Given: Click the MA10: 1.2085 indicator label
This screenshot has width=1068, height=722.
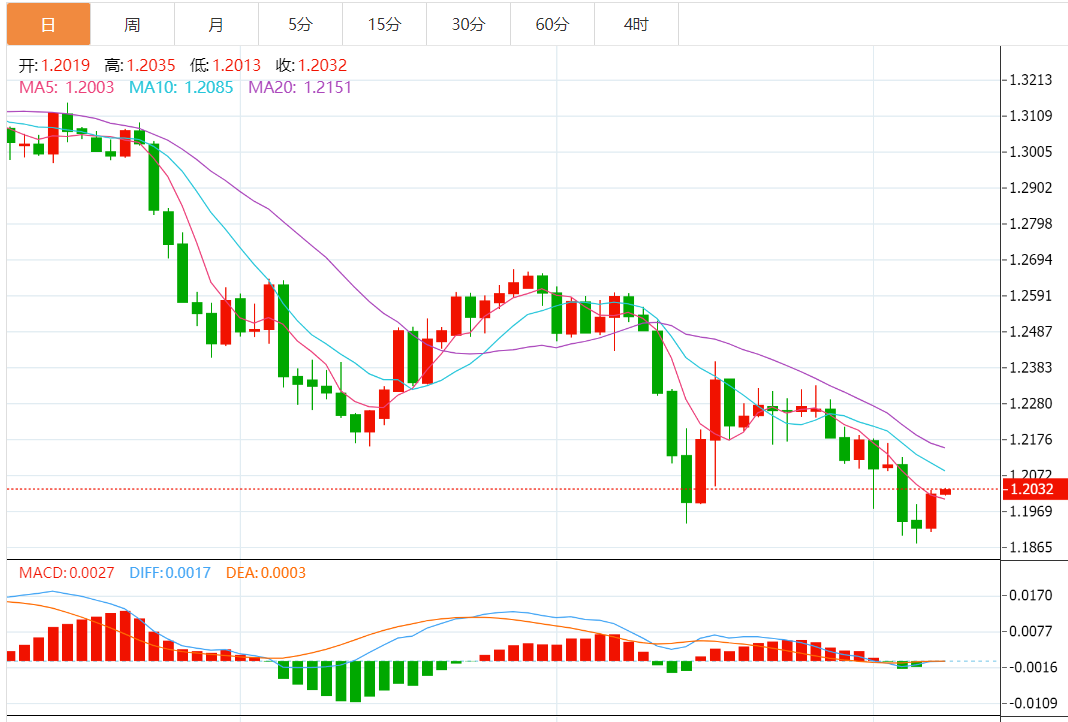Looking at the screenshot, I should [181, 87].
